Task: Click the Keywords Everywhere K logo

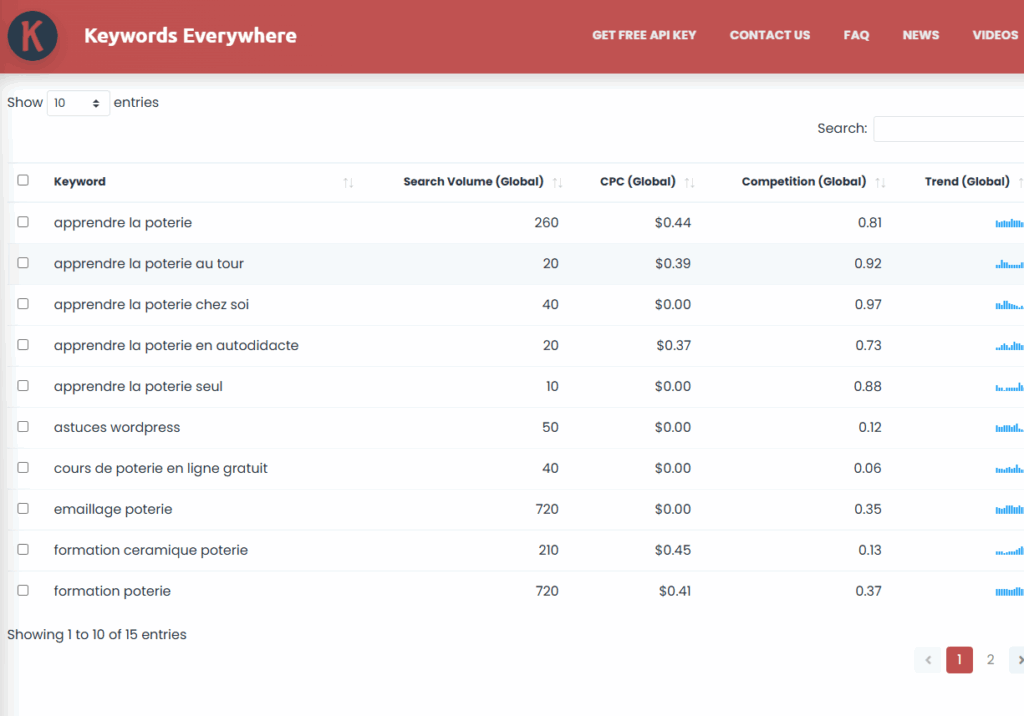Action: [32, 36]
